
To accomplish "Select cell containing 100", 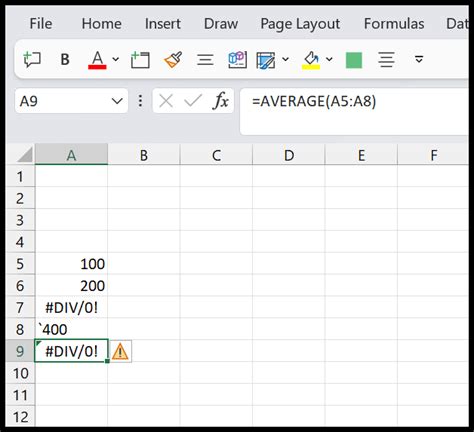I will (x=71, y=264).
